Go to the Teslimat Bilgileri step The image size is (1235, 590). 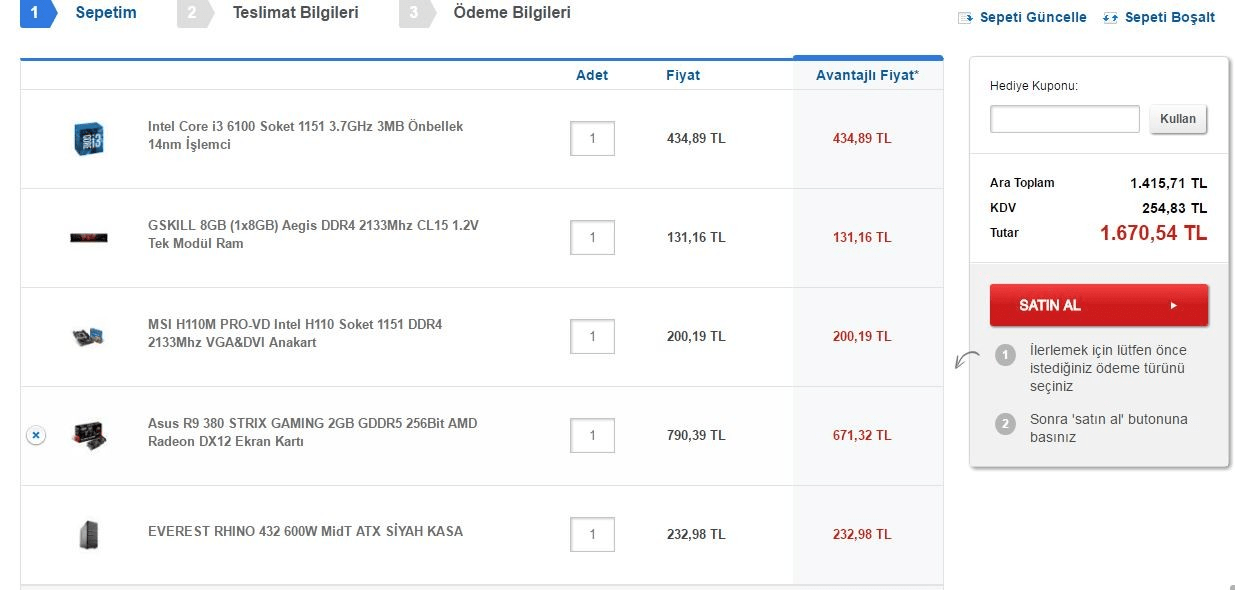coord(295,13)
